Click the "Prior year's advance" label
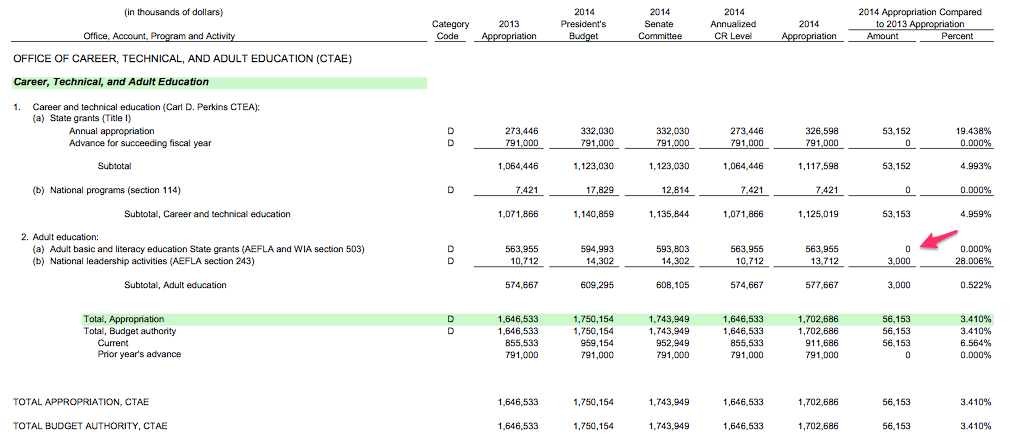1016x447 pixels. 139,354
